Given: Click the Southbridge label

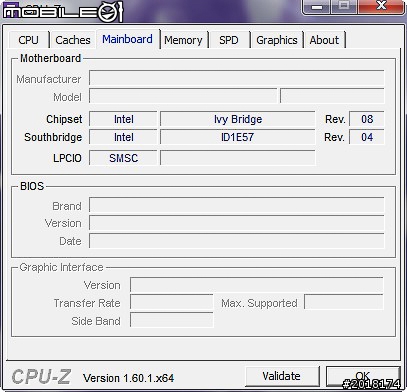Looking at the screenshot, I should click(53, 137).
